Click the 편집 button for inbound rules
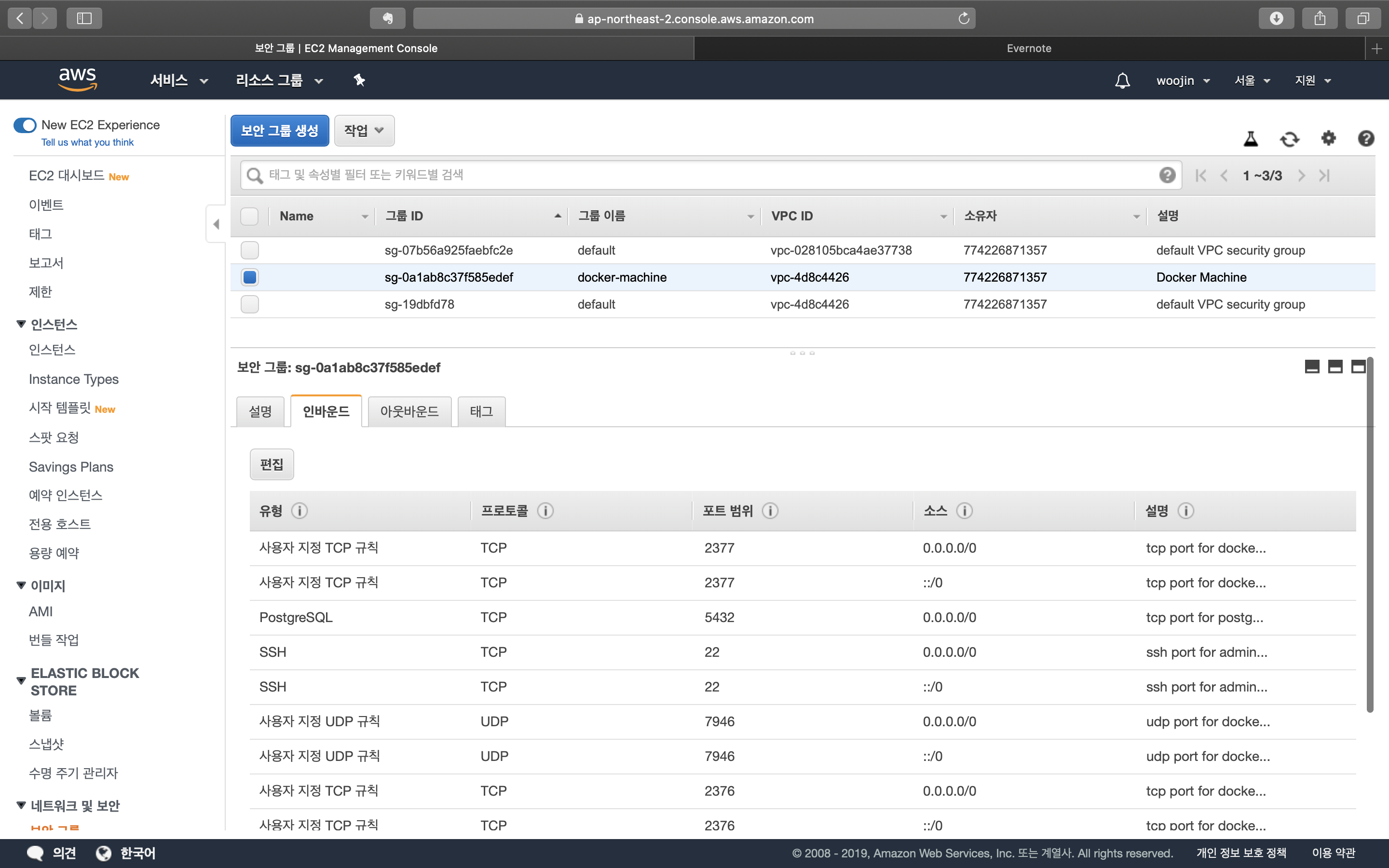1389x868 pixels. 272,464
